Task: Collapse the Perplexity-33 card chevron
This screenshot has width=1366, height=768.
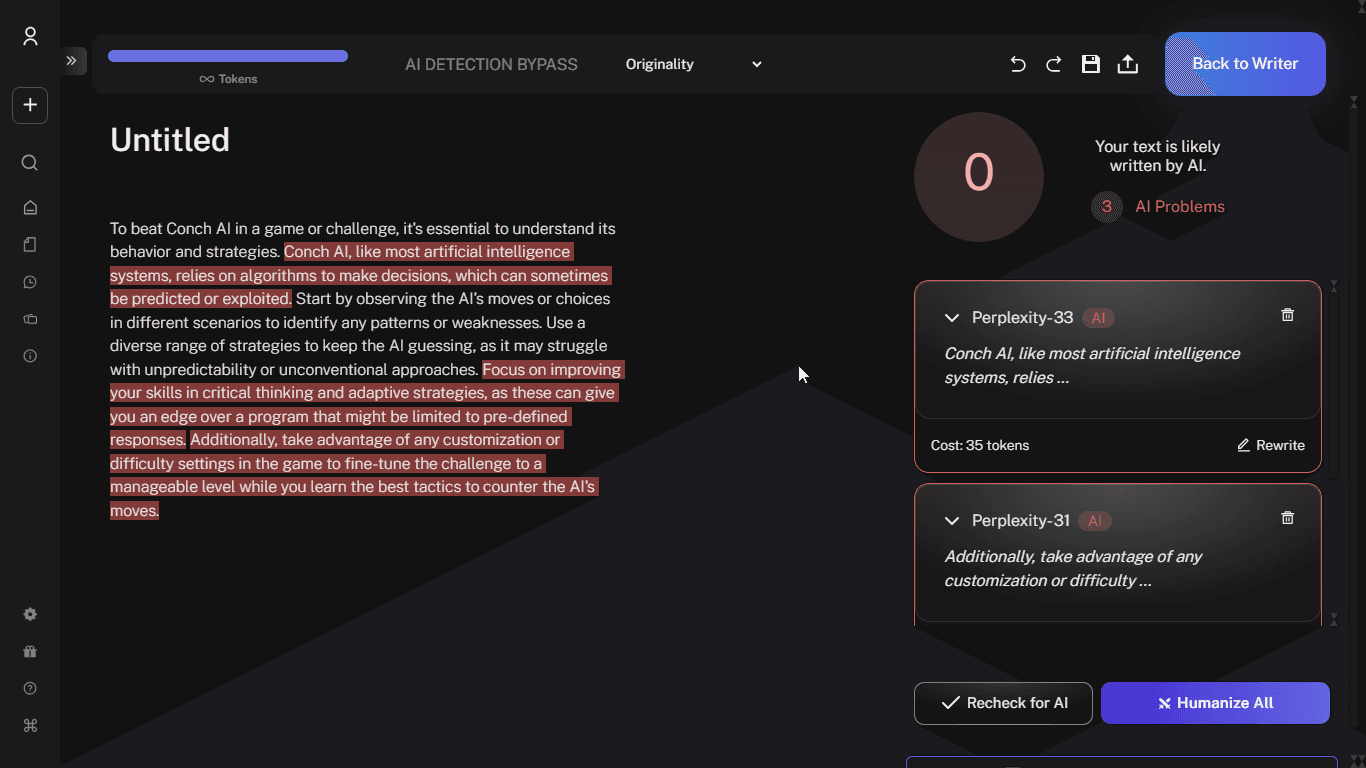Action: tap(951, 318)
